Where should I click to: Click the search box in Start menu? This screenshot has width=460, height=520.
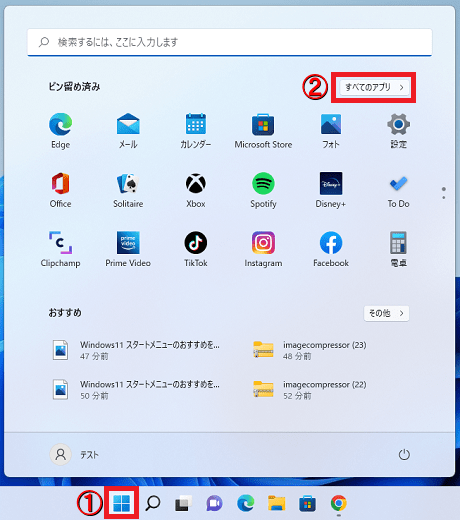tap(230, 42)
